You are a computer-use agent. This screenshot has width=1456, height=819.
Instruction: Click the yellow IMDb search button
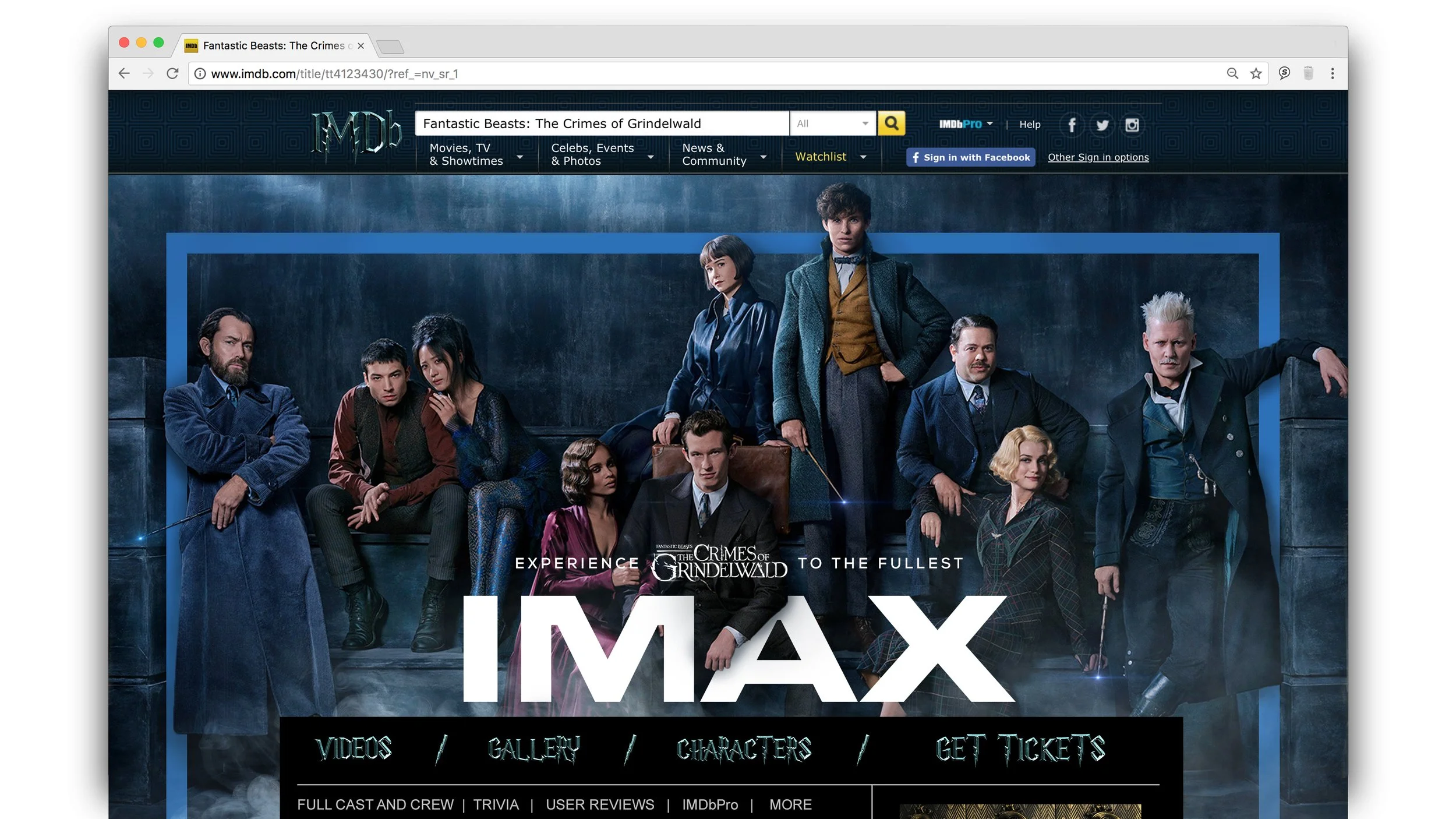click(x=891, y=123)
